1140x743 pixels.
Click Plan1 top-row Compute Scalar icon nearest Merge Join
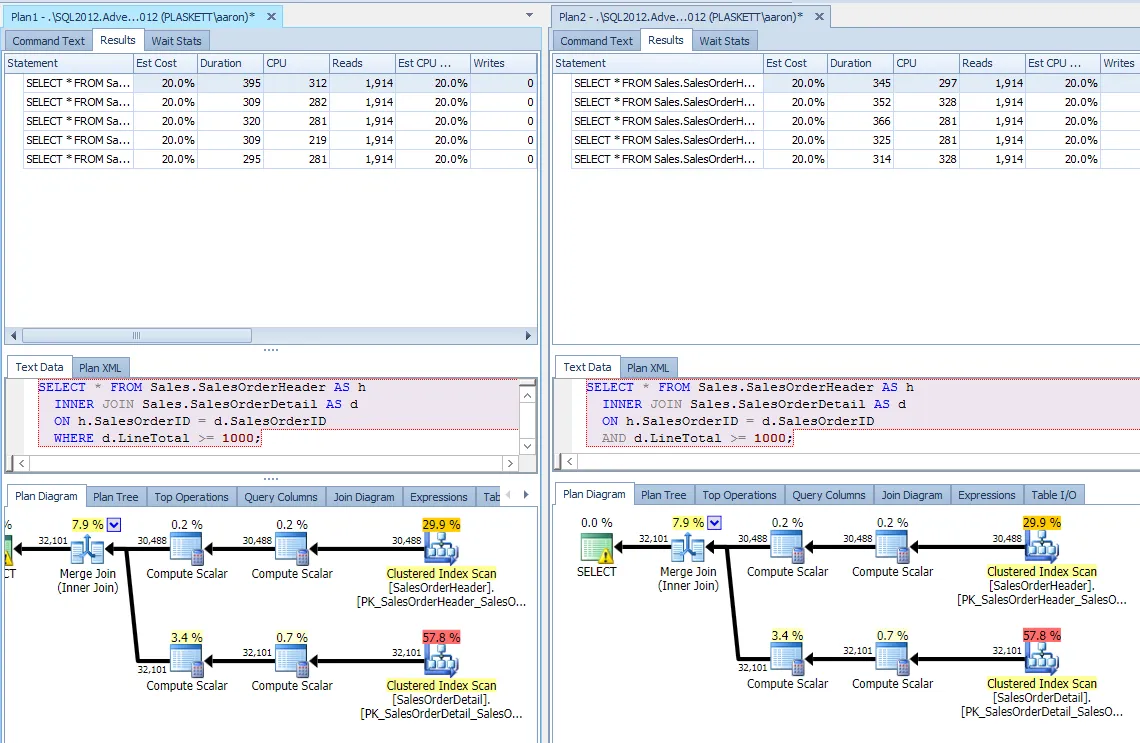tap(187, 549)
